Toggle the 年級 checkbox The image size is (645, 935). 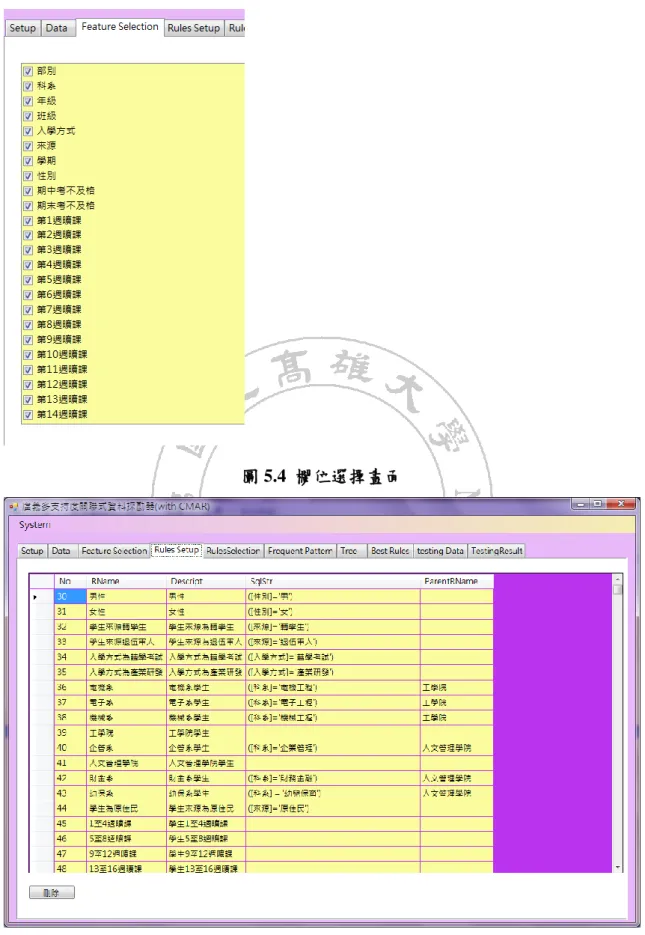point(27,101)
